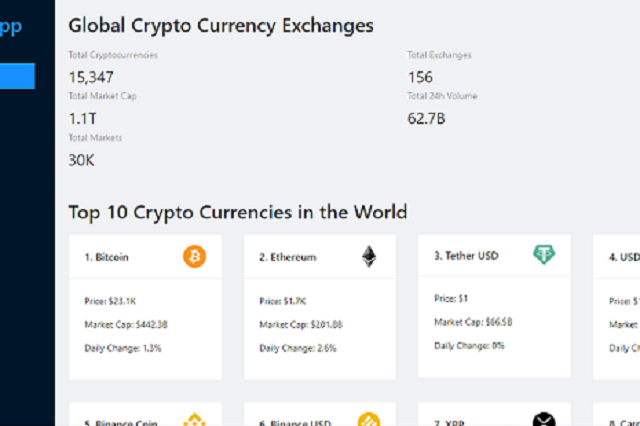Click the Global Crypto Currency Exchanges heading
Screen dimensions: 640x426
(221, 26)
